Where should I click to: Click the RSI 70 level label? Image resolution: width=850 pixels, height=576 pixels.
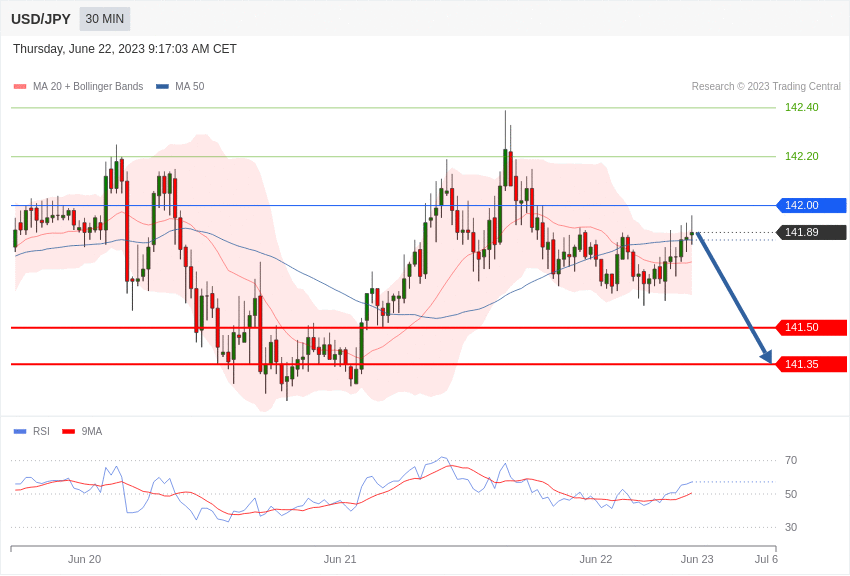coord(791,460)
